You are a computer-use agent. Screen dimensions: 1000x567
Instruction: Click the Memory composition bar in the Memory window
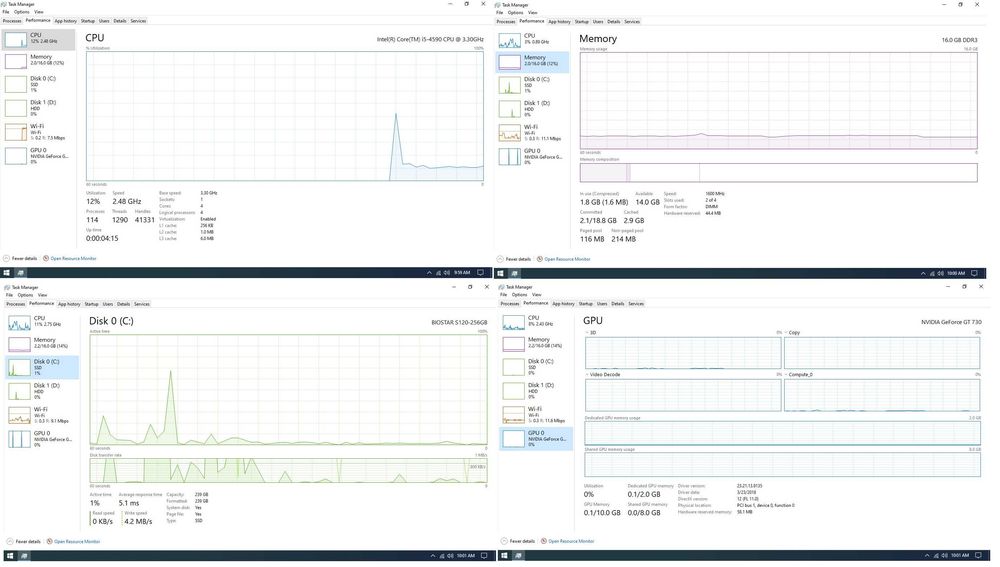778,173
